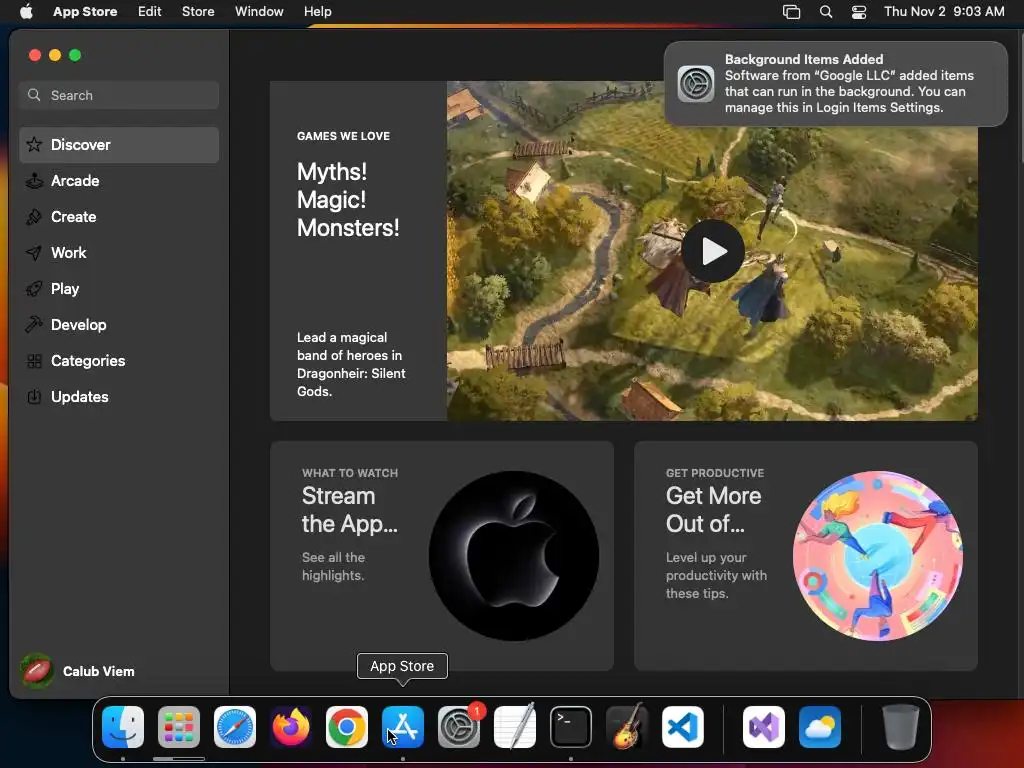Go to the Discover section
Screen dimensions: 1024x768
point(119,145)
